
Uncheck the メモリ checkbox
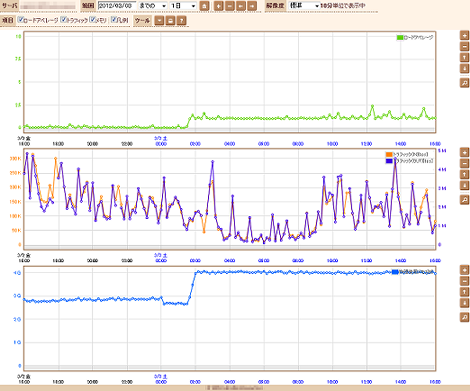93,20
